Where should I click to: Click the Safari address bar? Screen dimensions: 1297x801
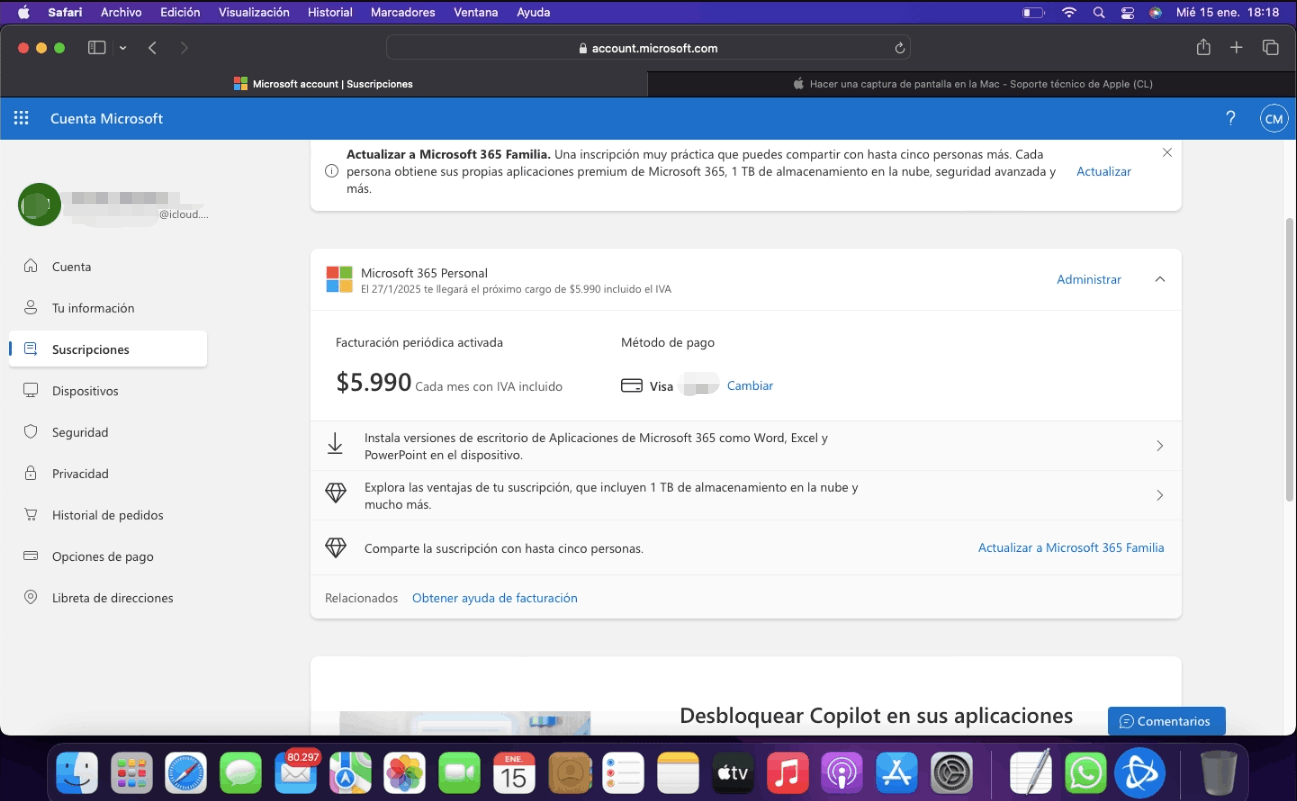[648, 48]
